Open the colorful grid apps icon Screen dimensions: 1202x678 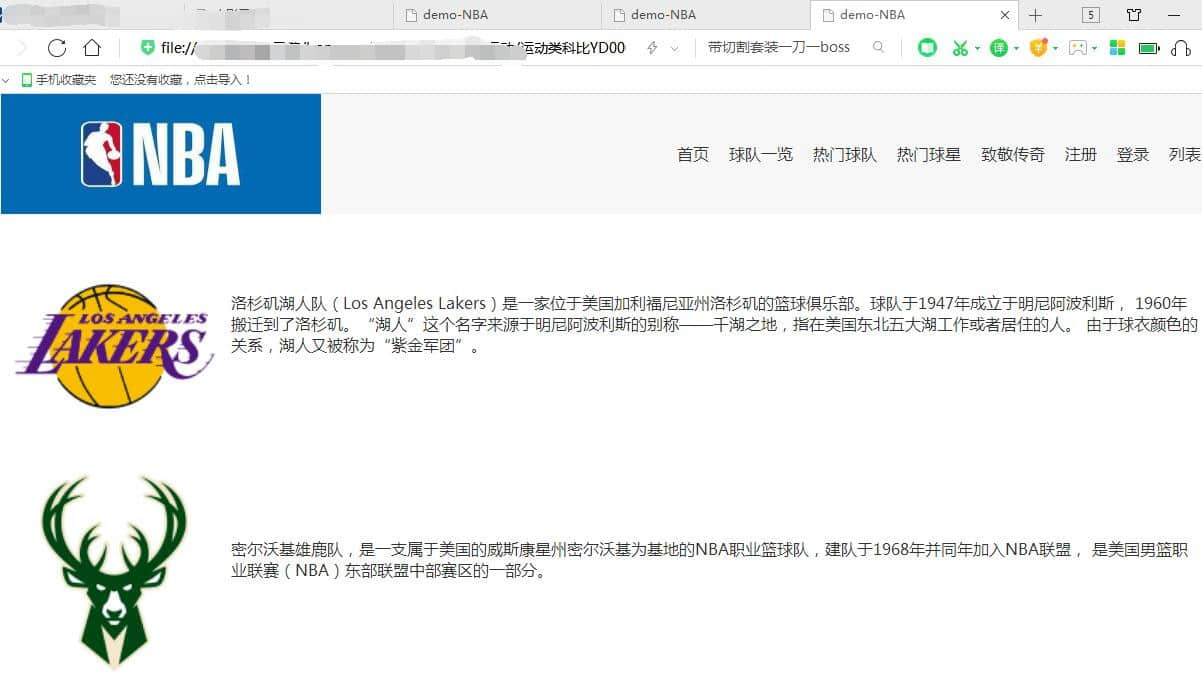point(1117,48)
